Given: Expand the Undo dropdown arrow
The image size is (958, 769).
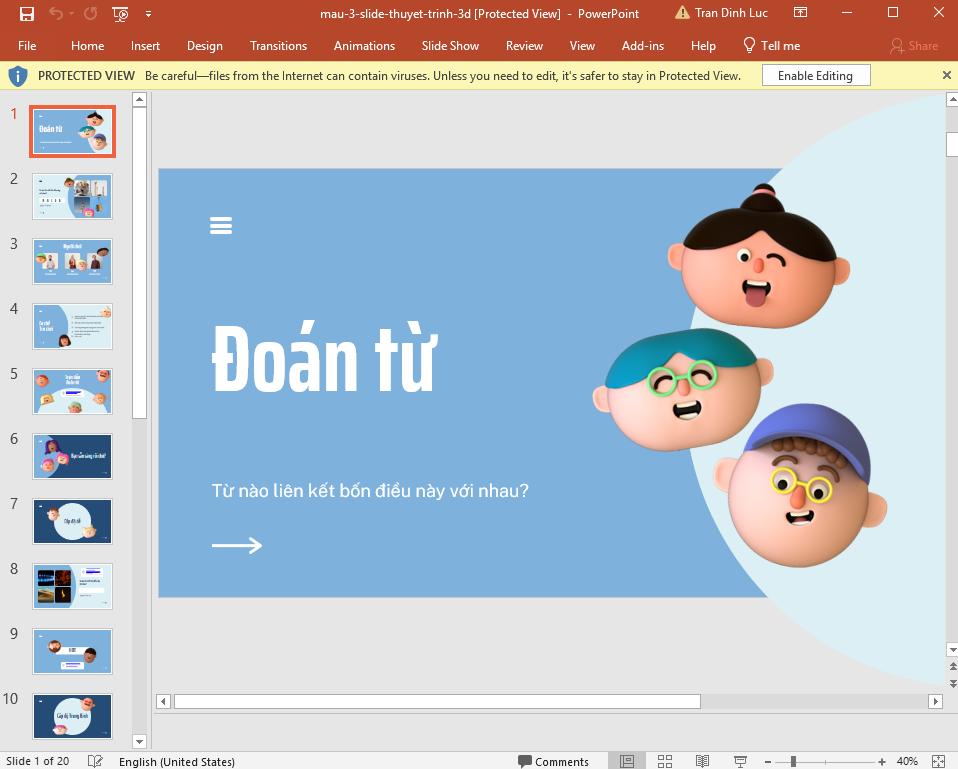Looking at the screenshot, I should (69, 13).
